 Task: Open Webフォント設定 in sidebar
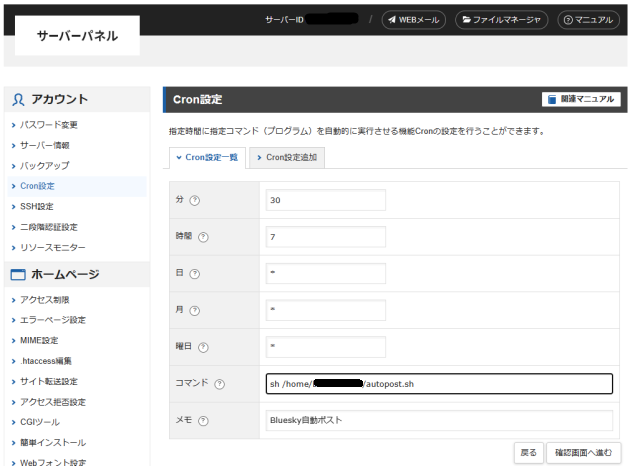click(53, 462)
